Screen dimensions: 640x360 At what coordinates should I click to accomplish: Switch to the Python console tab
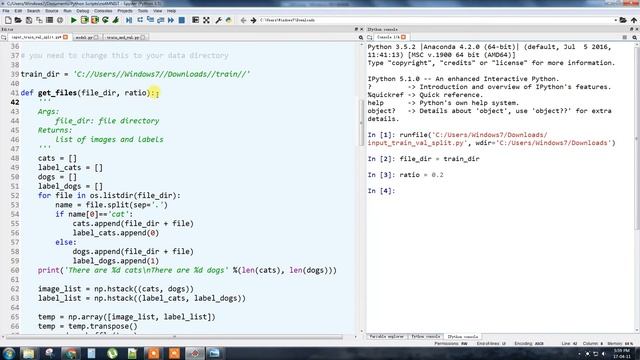point(426,337)
